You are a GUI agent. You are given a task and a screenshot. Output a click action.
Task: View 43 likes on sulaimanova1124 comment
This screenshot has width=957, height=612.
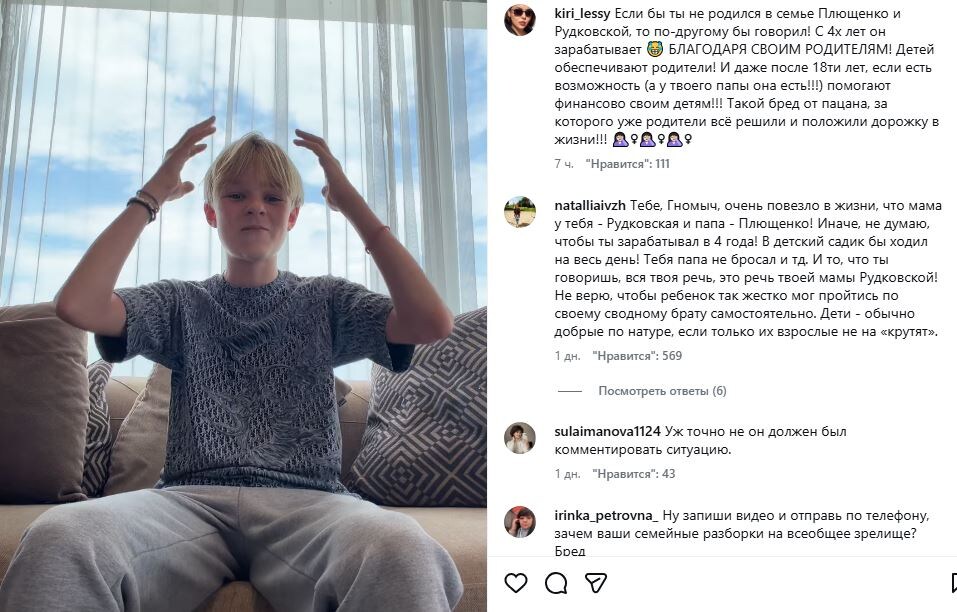click(634, 474)
